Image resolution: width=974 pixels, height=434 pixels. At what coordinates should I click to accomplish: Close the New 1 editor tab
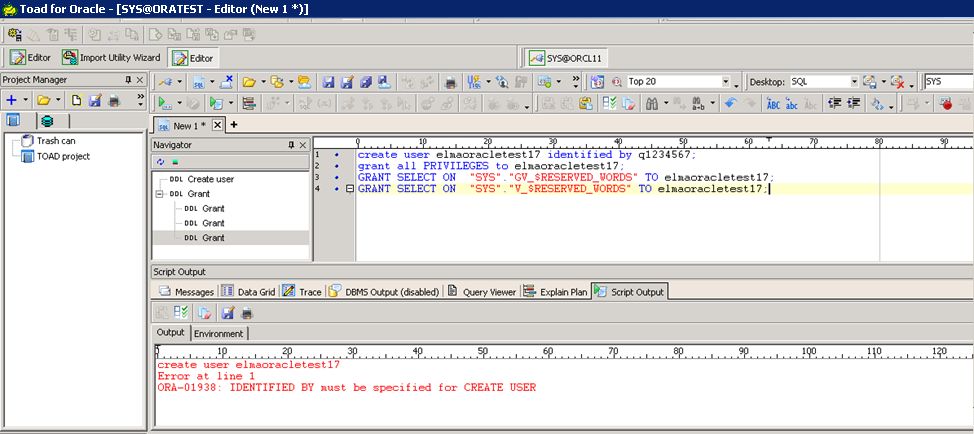[217, 125]
